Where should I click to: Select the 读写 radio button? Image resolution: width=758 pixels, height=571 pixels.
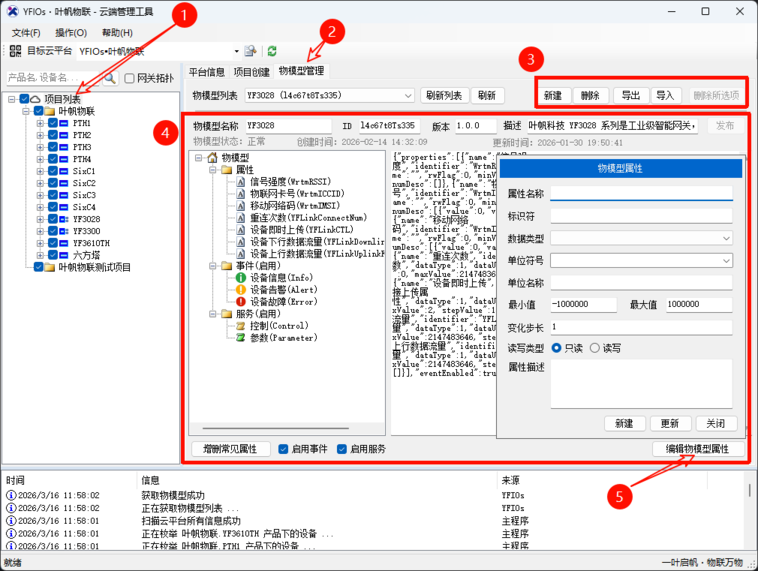(595, 348)
